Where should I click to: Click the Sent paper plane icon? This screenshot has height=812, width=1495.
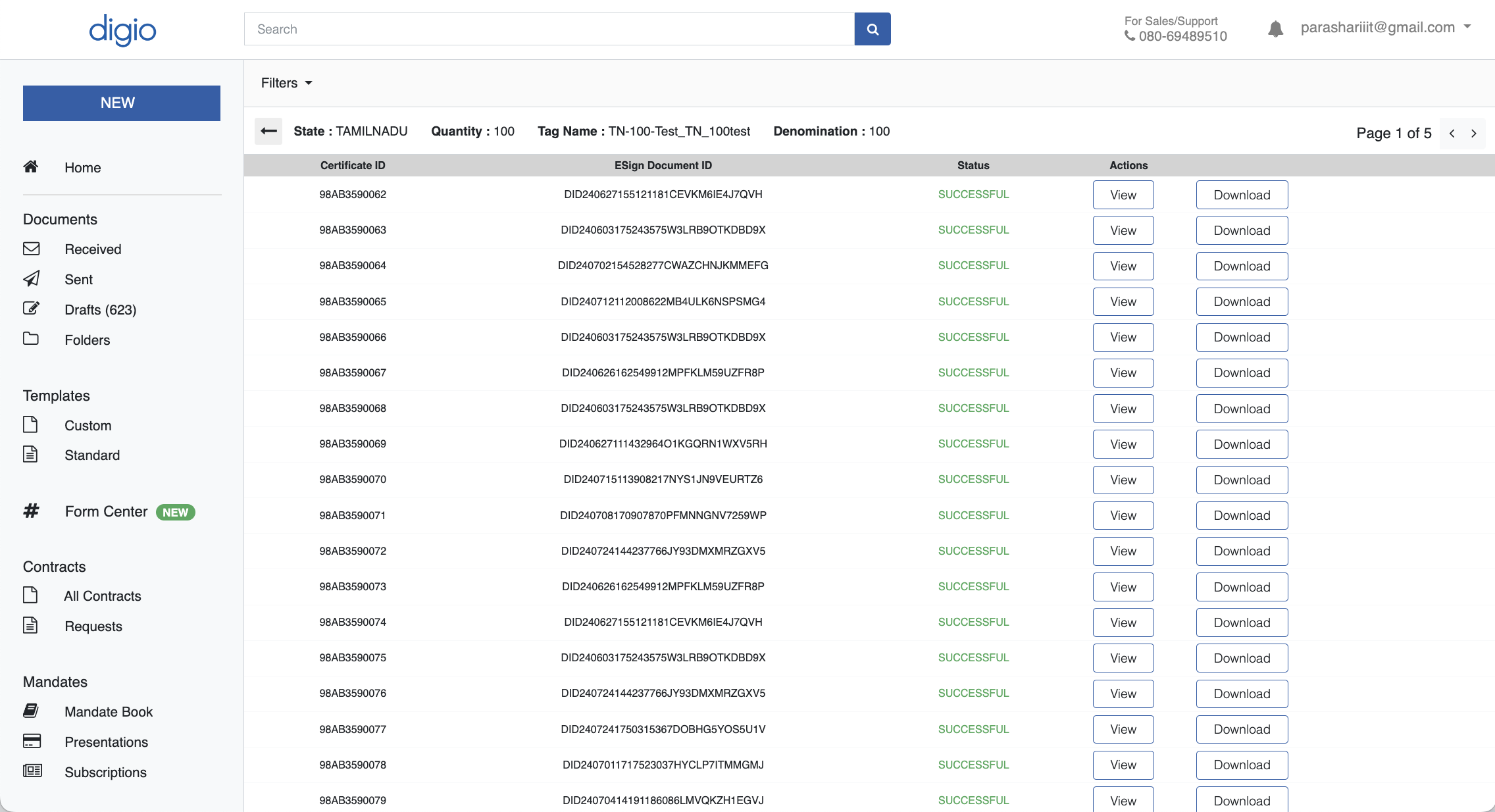31,279
